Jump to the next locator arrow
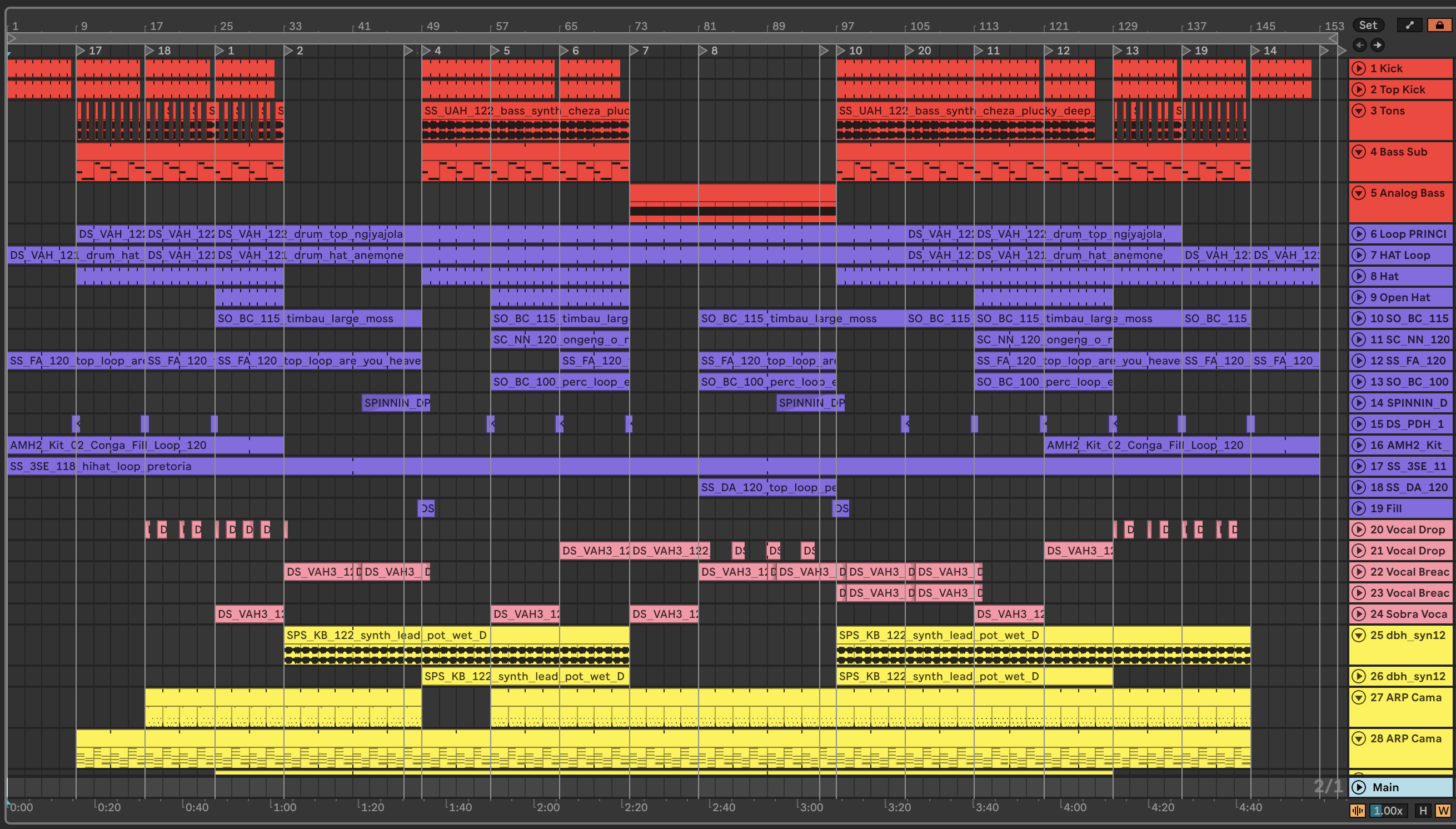Viewport: 1456px width, 829px height. [1378, 45]
